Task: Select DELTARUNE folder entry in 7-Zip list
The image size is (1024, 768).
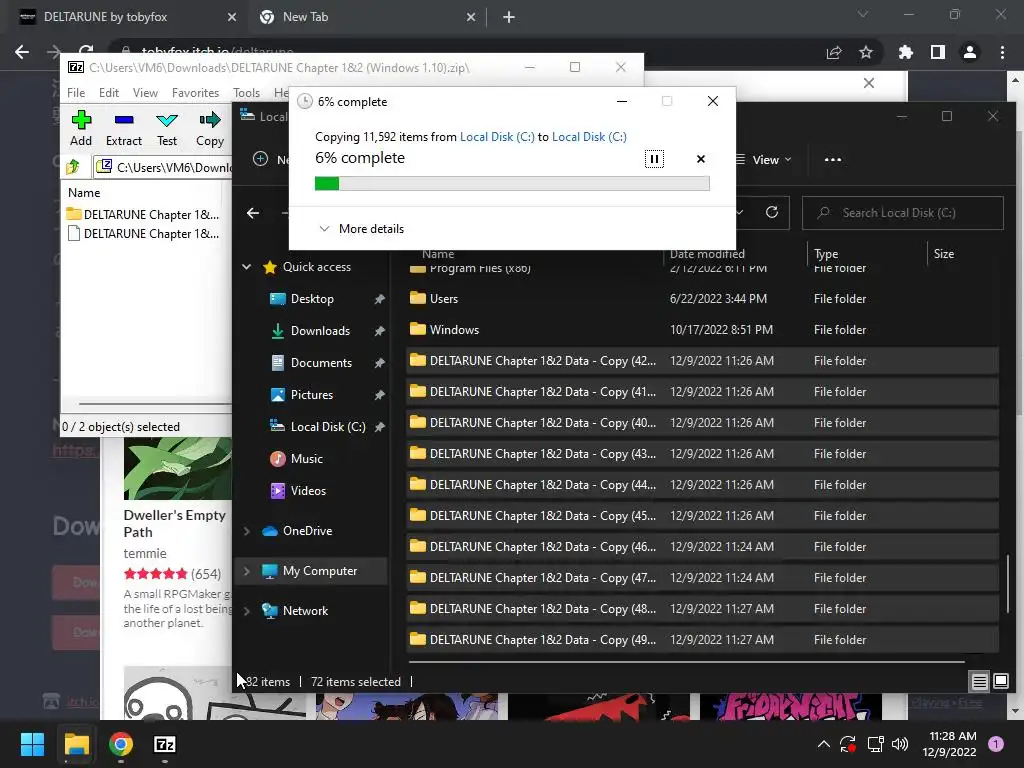Action: coord(143,214)
